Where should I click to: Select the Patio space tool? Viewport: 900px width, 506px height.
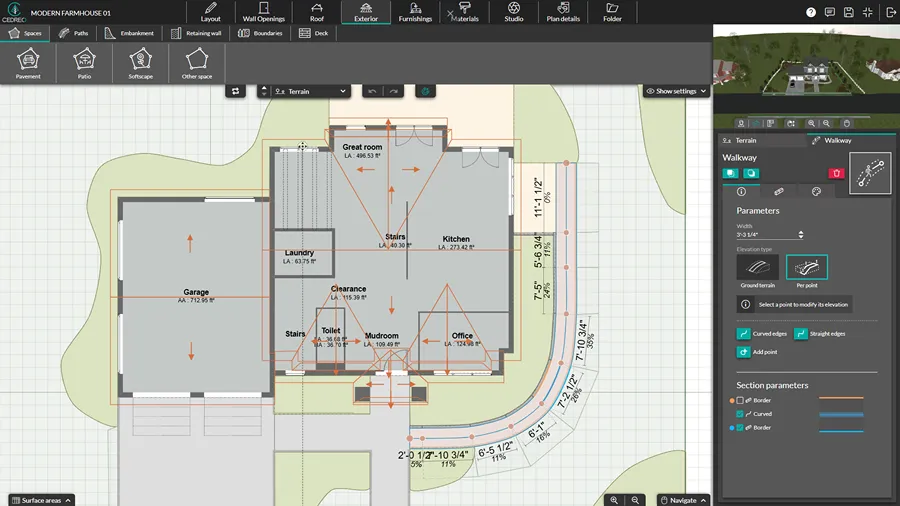click(x=84, y=64)
